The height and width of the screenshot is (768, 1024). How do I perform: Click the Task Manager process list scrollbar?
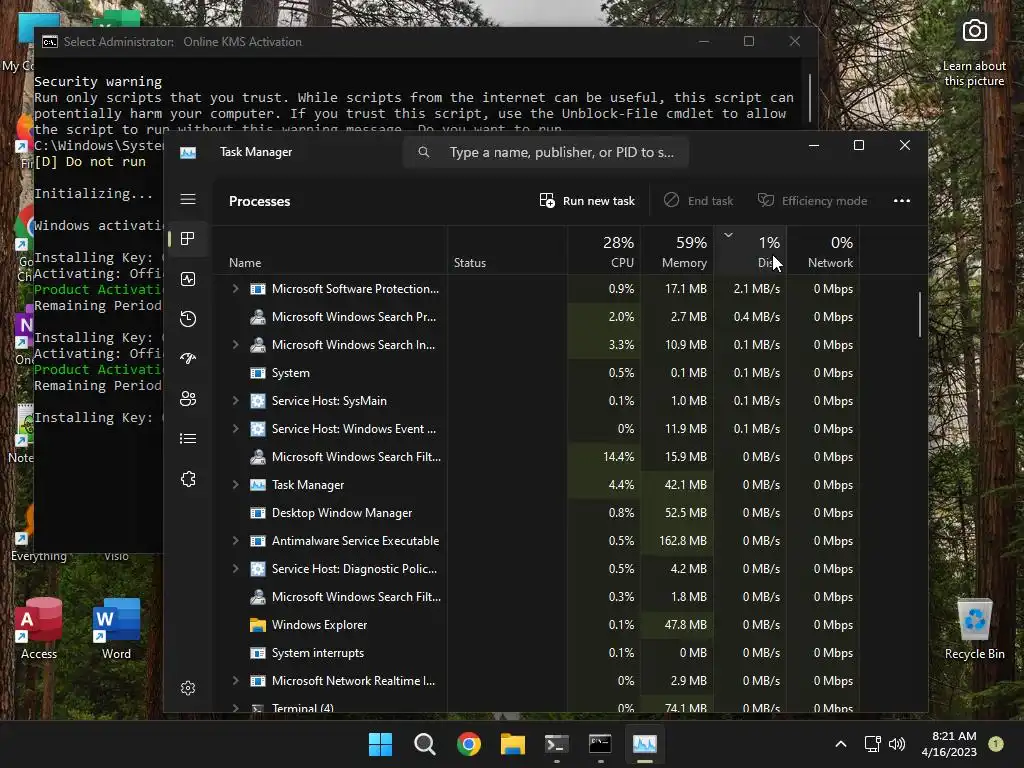tap(920, 315)
